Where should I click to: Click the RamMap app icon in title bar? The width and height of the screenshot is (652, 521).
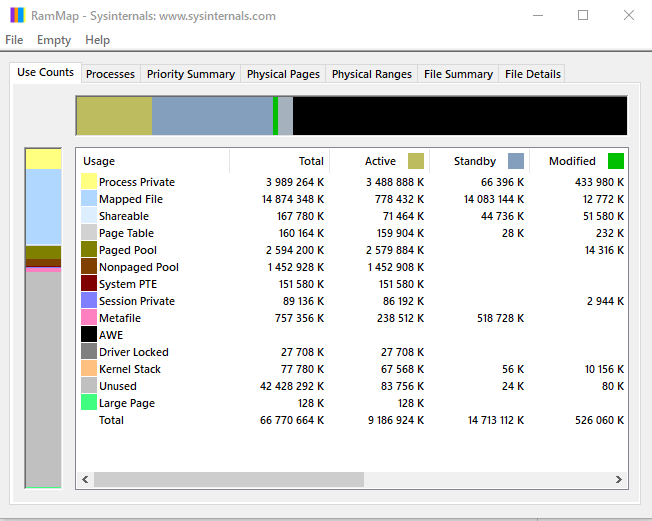pyautogui.click(x=17, y=16)
